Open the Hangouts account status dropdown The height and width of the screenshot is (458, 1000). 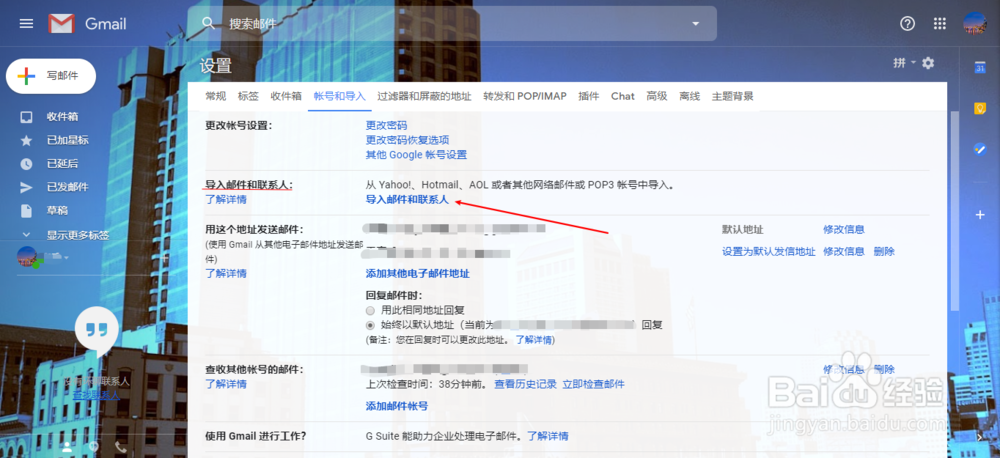click(66, 257)
